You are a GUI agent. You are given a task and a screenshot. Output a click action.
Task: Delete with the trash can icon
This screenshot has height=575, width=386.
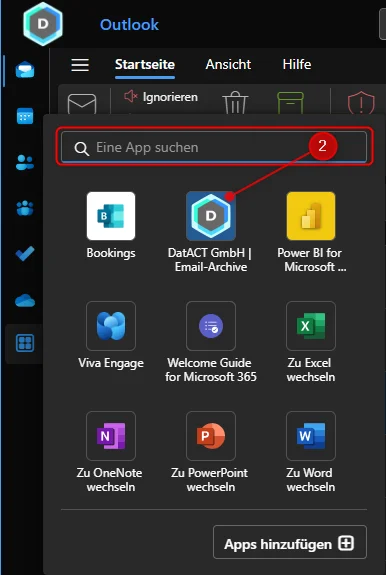235,103
